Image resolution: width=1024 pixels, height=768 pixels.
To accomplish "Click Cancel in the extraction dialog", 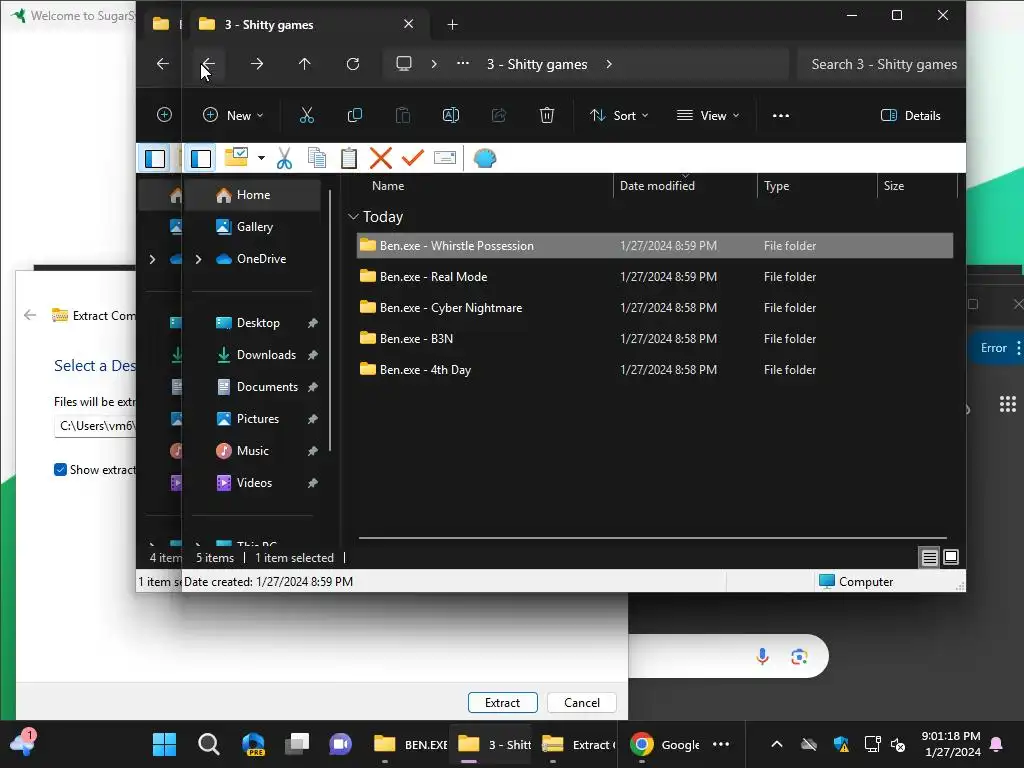I will coord(581,703).
